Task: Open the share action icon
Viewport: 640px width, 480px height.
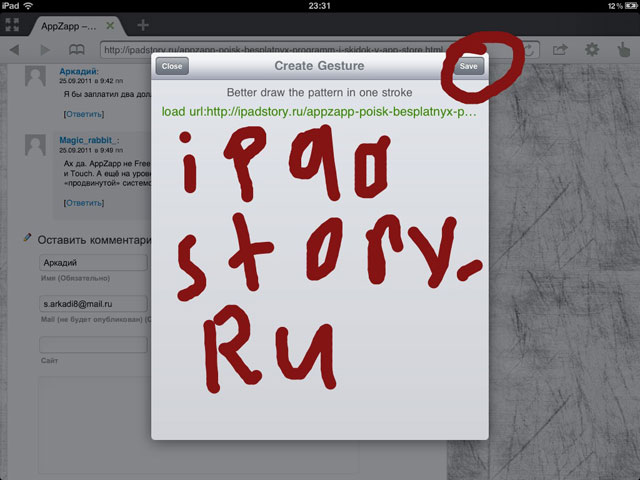Action: coord(560,49)
